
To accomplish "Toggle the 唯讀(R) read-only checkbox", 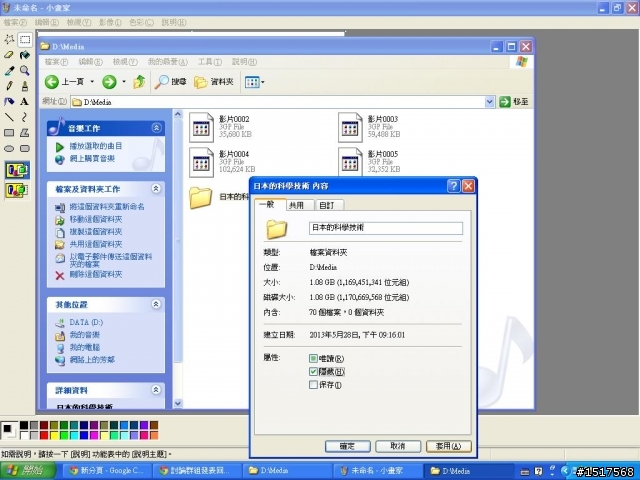I will click(313, 358).
